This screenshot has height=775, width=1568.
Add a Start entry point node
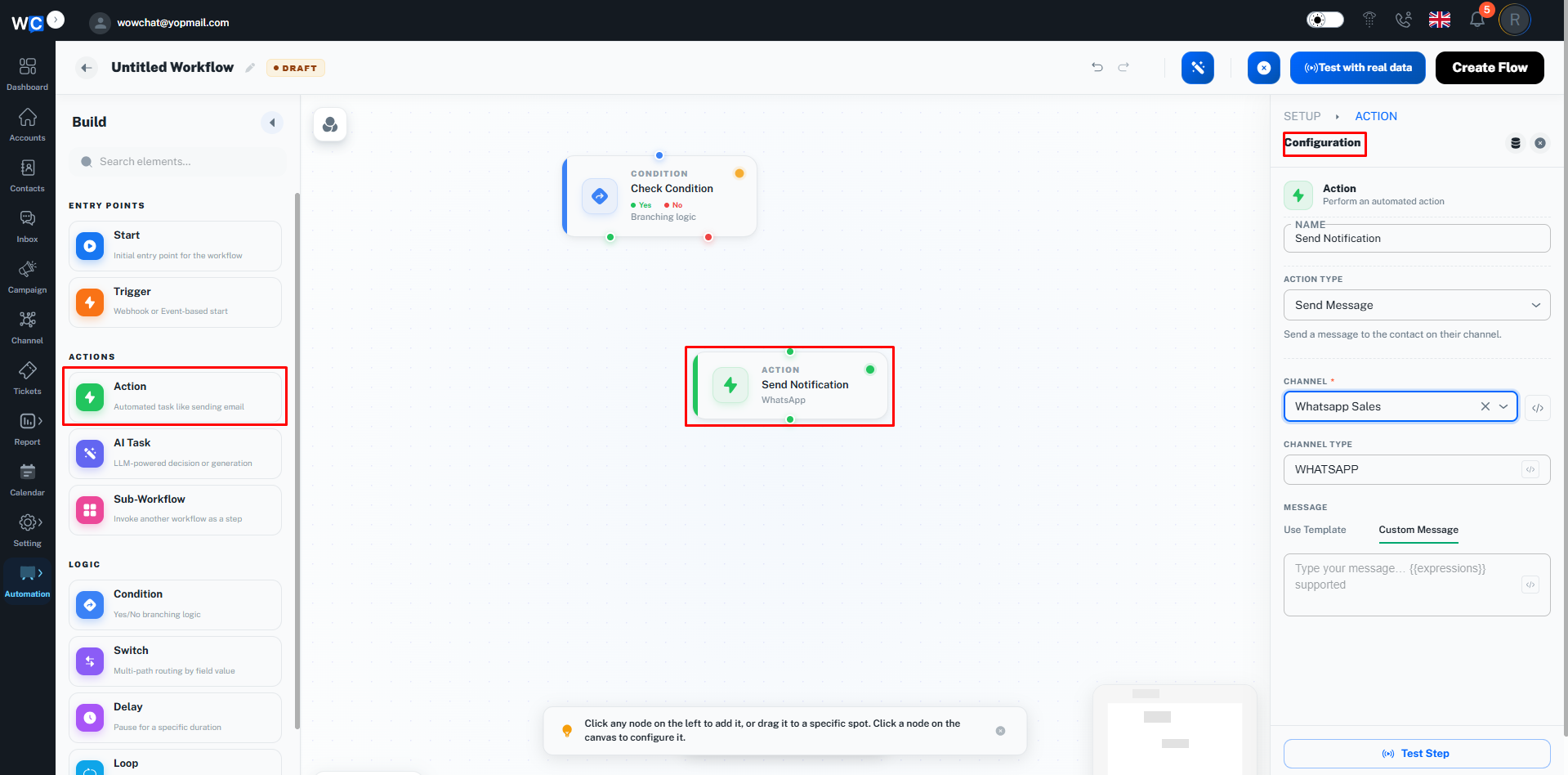(x=175, y=246)
